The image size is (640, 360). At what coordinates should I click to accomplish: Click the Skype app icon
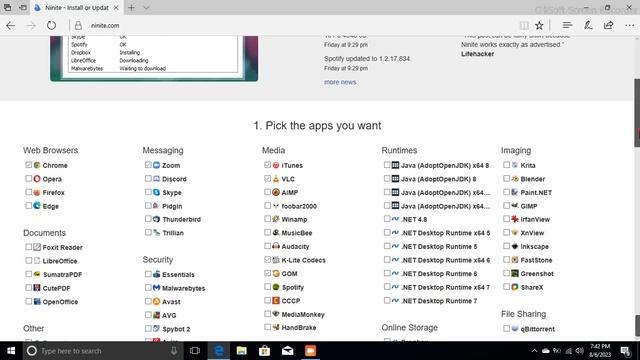click(156, 192)
